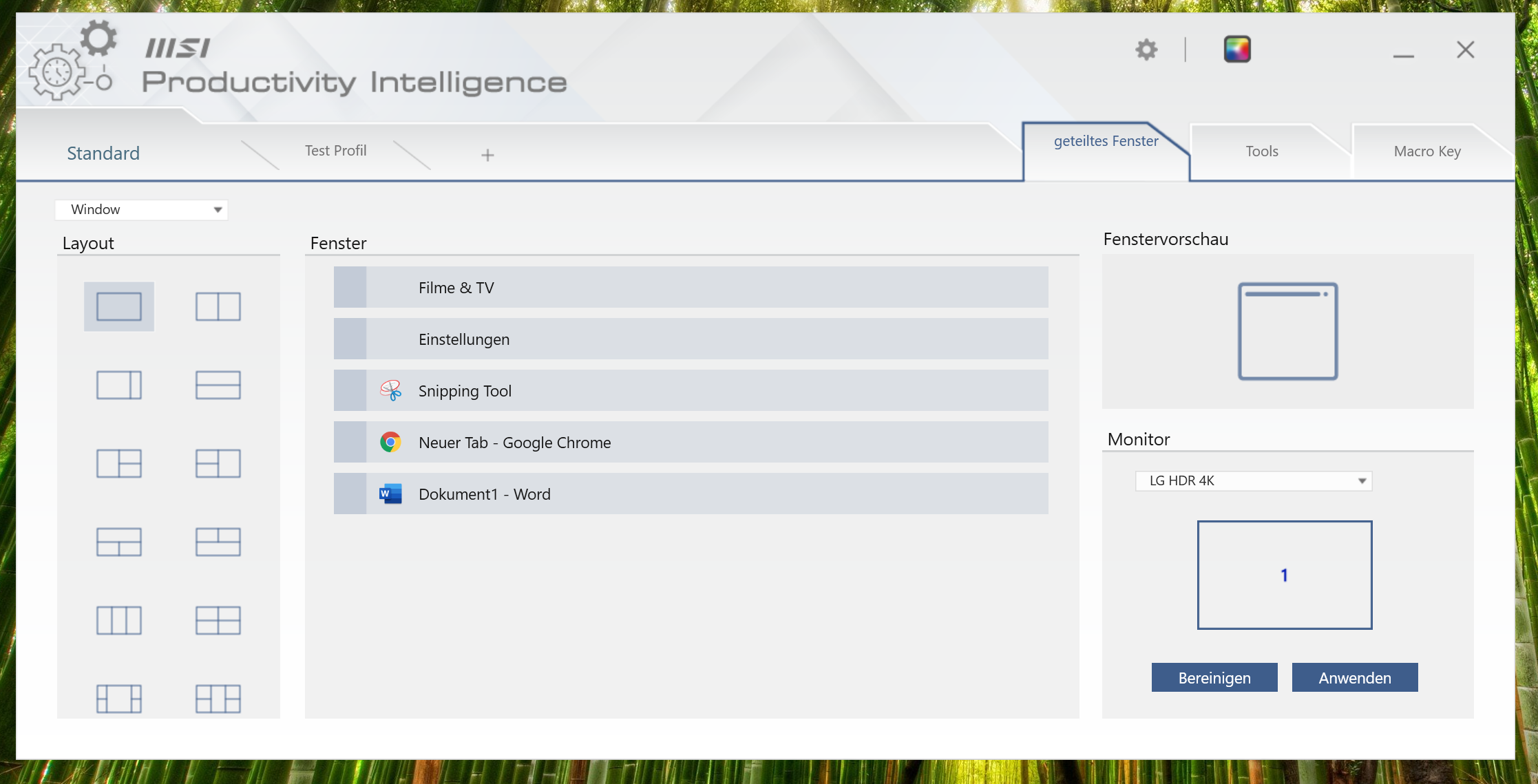Open the LG HDR 4K monitor dropdown
The image size is (1538, 784).
(x=1253, y=480)
